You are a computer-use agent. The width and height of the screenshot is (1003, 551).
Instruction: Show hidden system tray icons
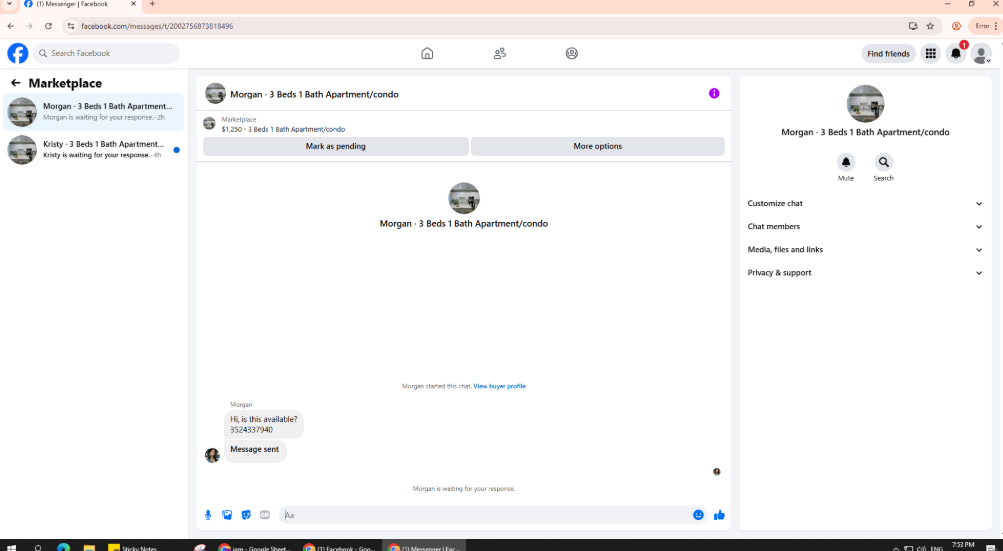(x=896, y=548)
